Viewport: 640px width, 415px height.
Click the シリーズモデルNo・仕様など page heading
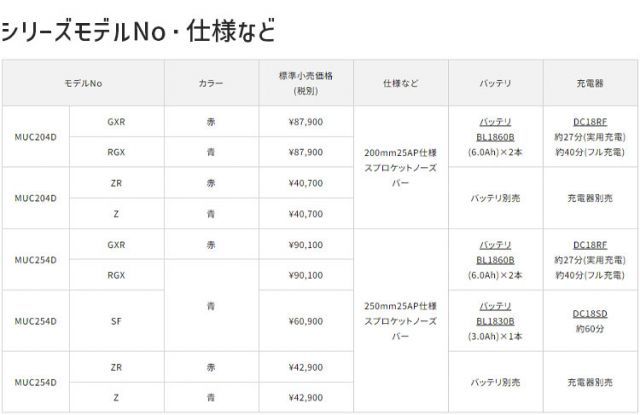tap(137, 30)
